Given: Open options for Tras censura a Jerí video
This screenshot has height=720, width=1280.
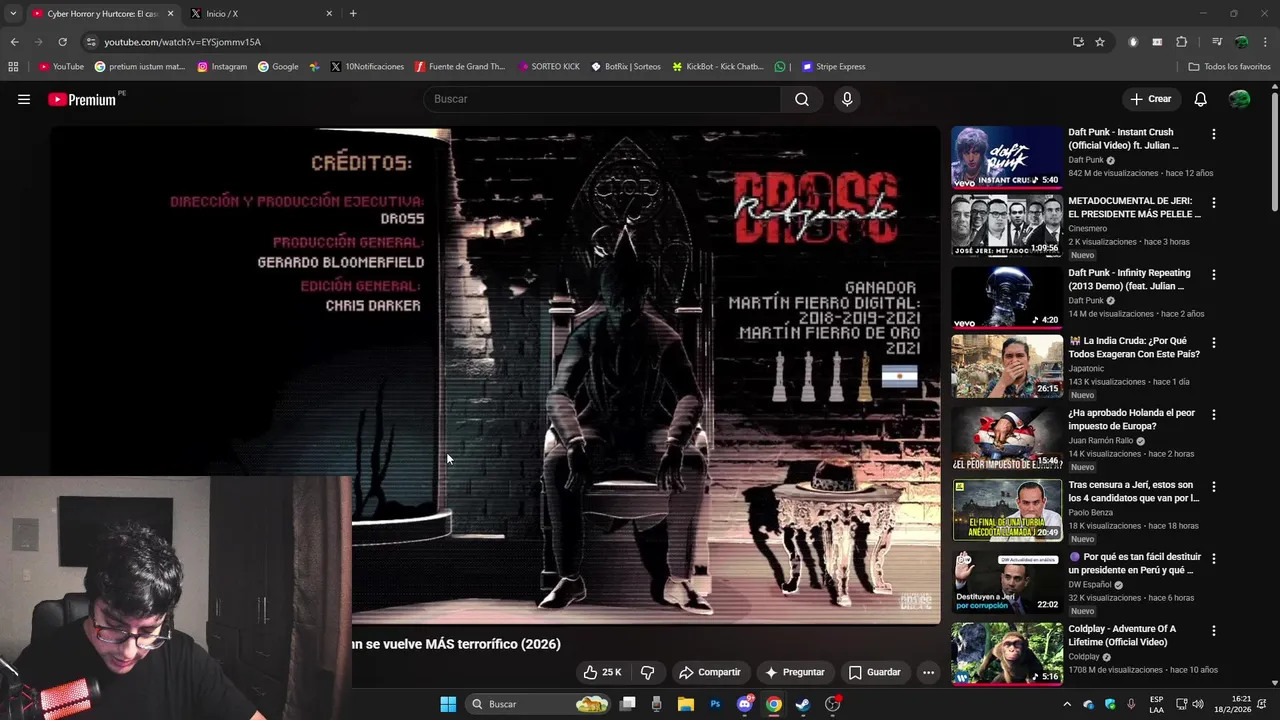Looking at the screenshot, I should point(1214,487).
